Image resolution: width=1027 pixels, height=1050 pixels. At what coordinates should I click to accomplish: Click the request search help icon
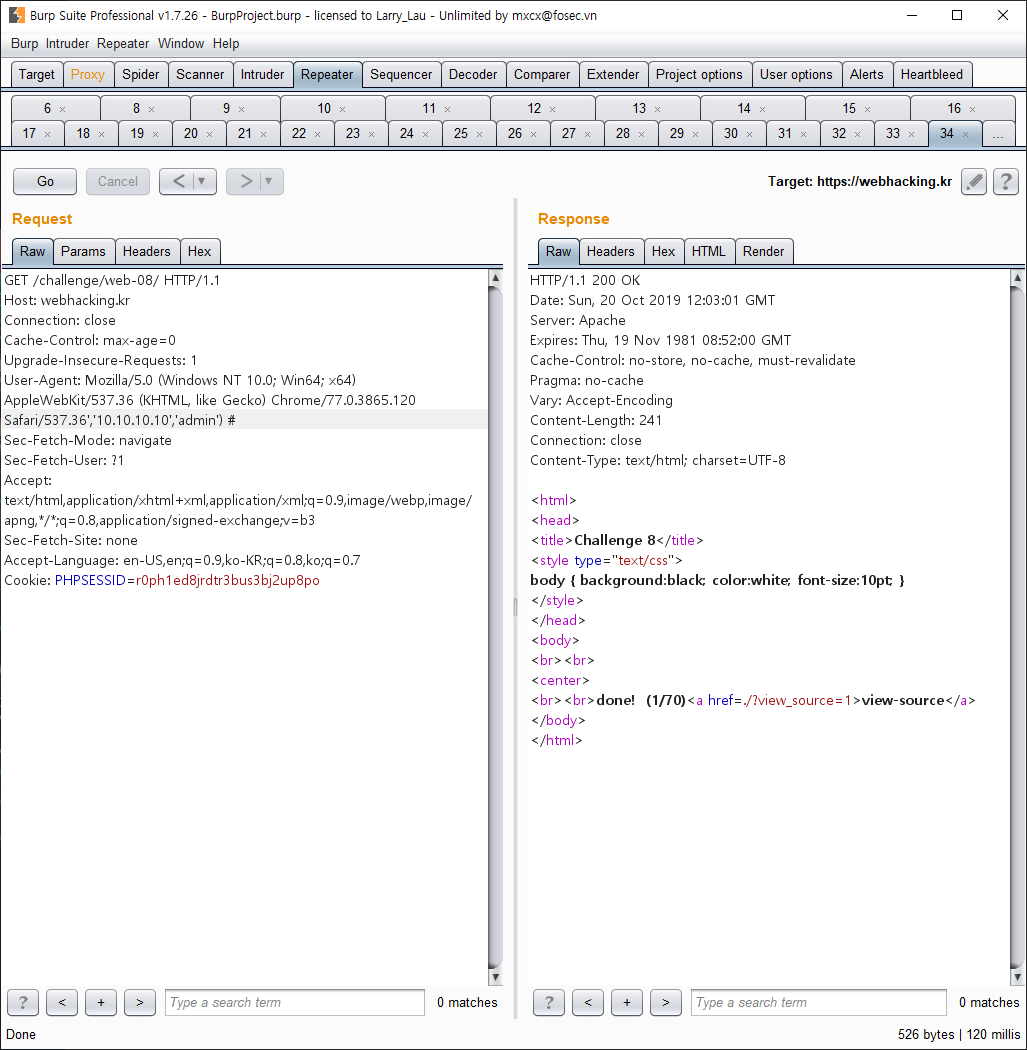coord(23,1002)
